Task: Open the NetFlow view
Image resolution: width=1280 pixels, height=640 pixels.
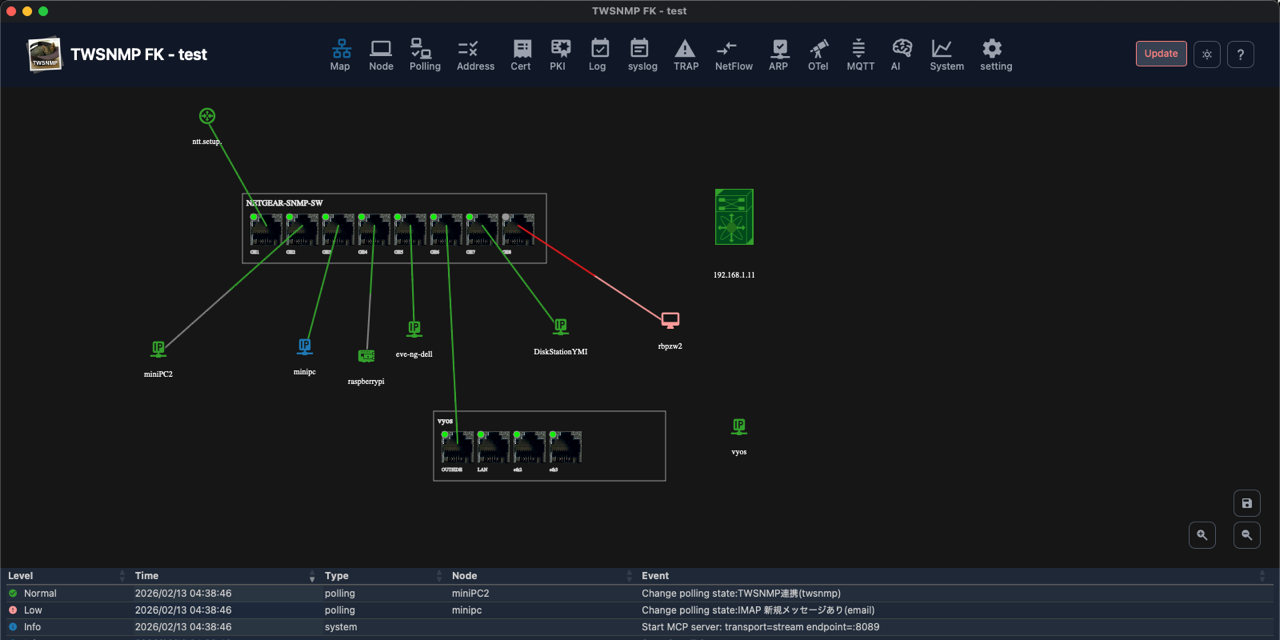Action: pos(733,54)
